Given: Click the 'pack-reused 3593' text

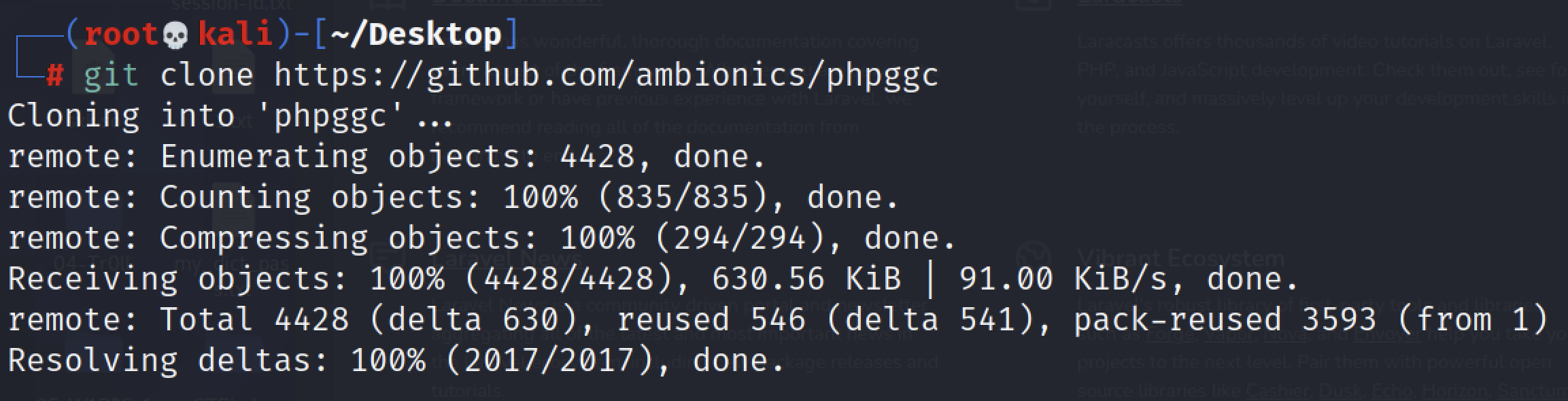Looking at the screenshot, I should (1224, 320).
